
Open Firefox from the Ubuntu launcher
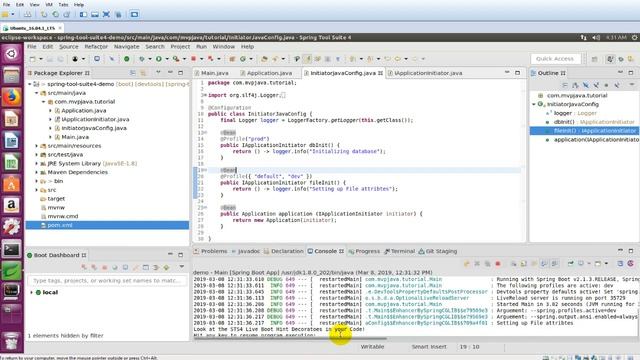coord(11,97)
